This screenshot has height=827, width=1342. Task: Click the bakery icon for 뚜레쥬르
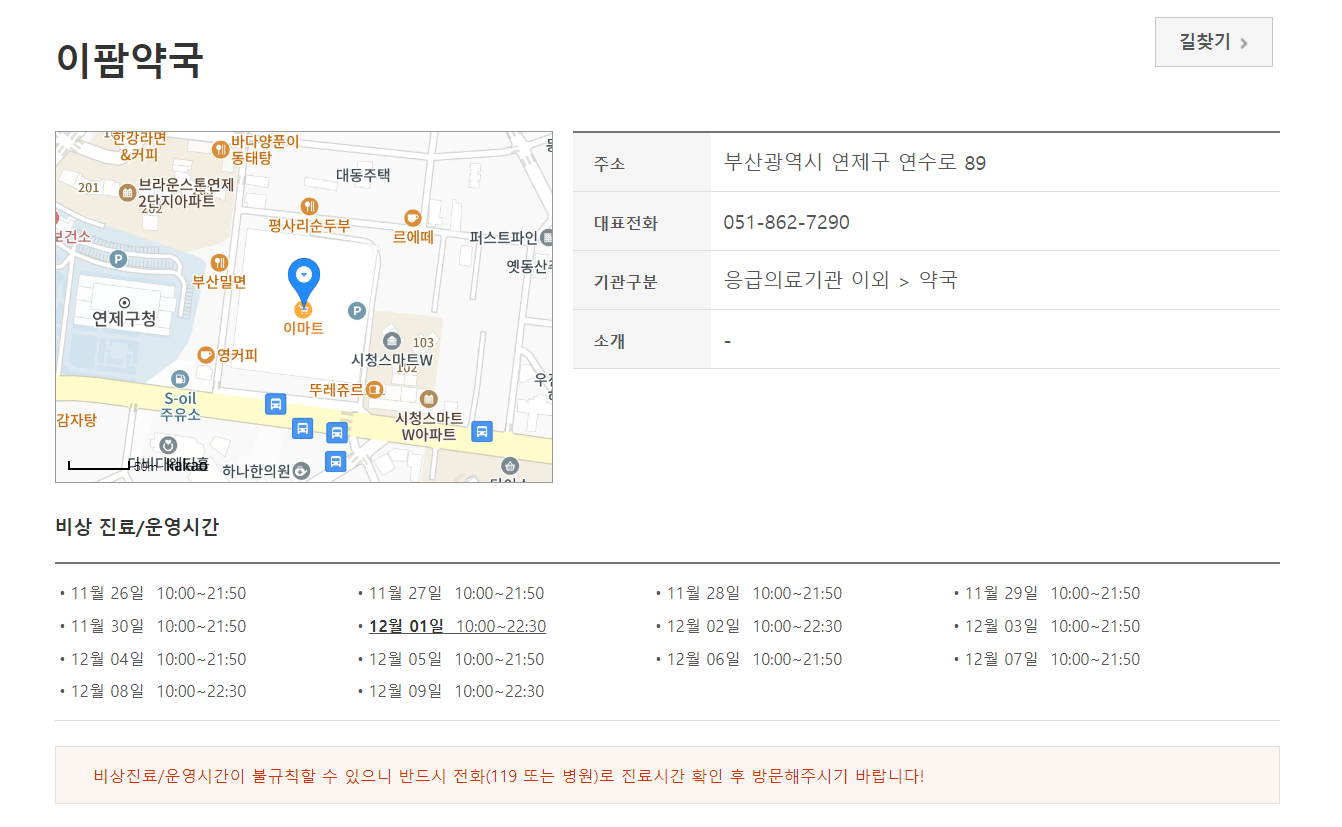click(375, 388)
